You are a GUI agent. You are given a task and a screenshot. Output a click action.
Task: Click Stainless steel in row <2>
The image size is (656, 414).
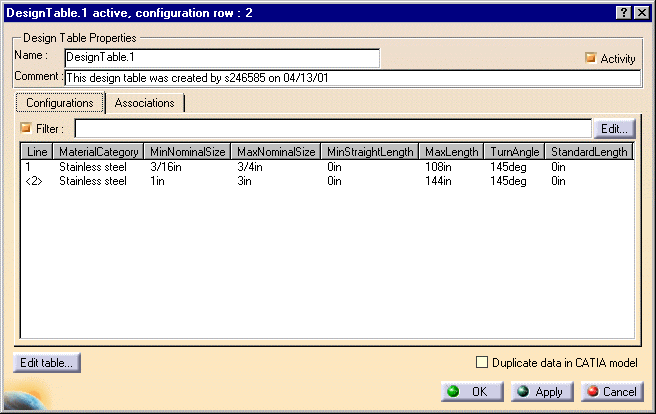[x=93, y=181]
